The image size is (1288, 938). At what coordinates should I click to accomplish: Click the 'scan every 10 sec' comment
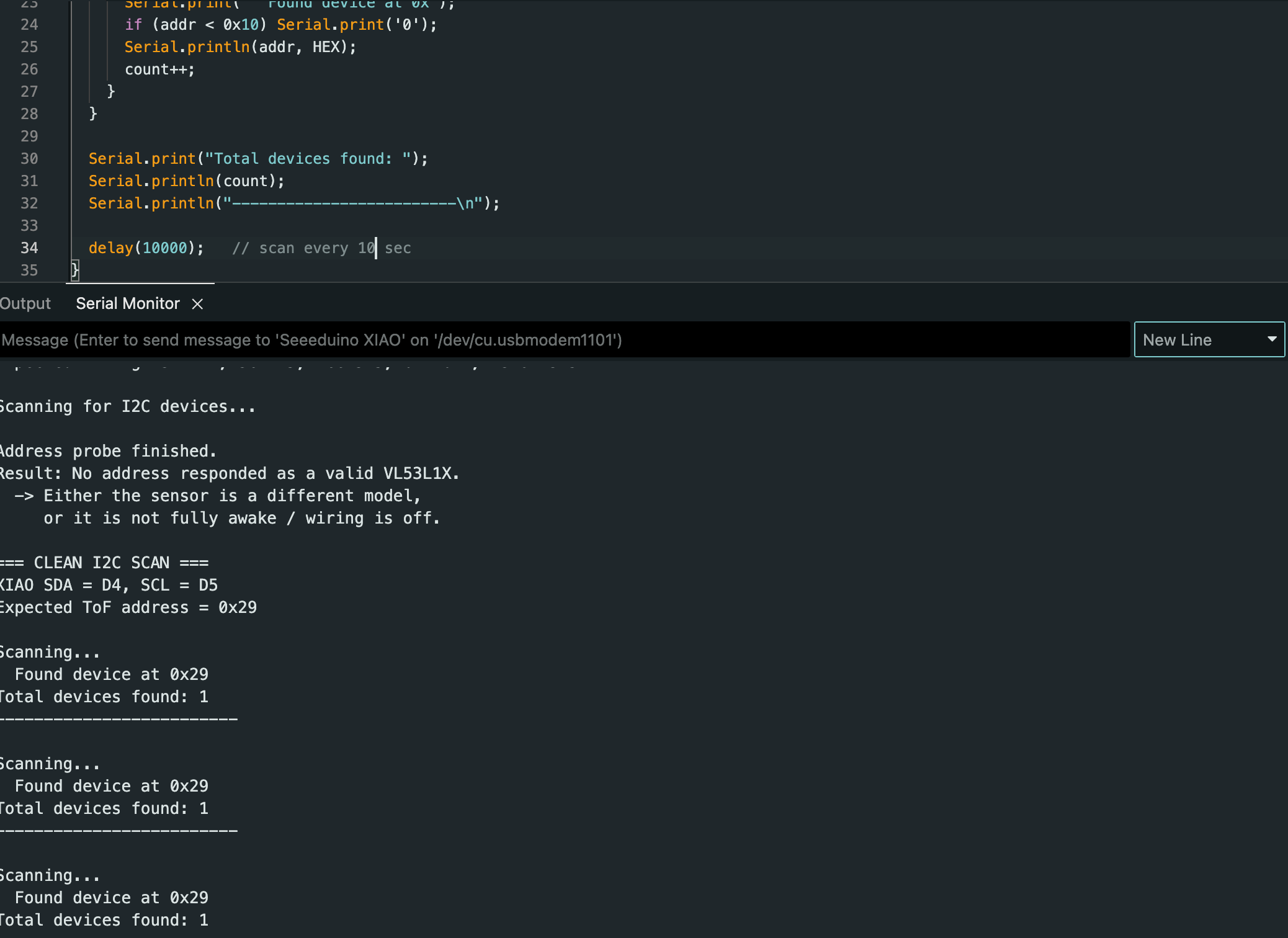pyautogui.click(x=321, y=248)
